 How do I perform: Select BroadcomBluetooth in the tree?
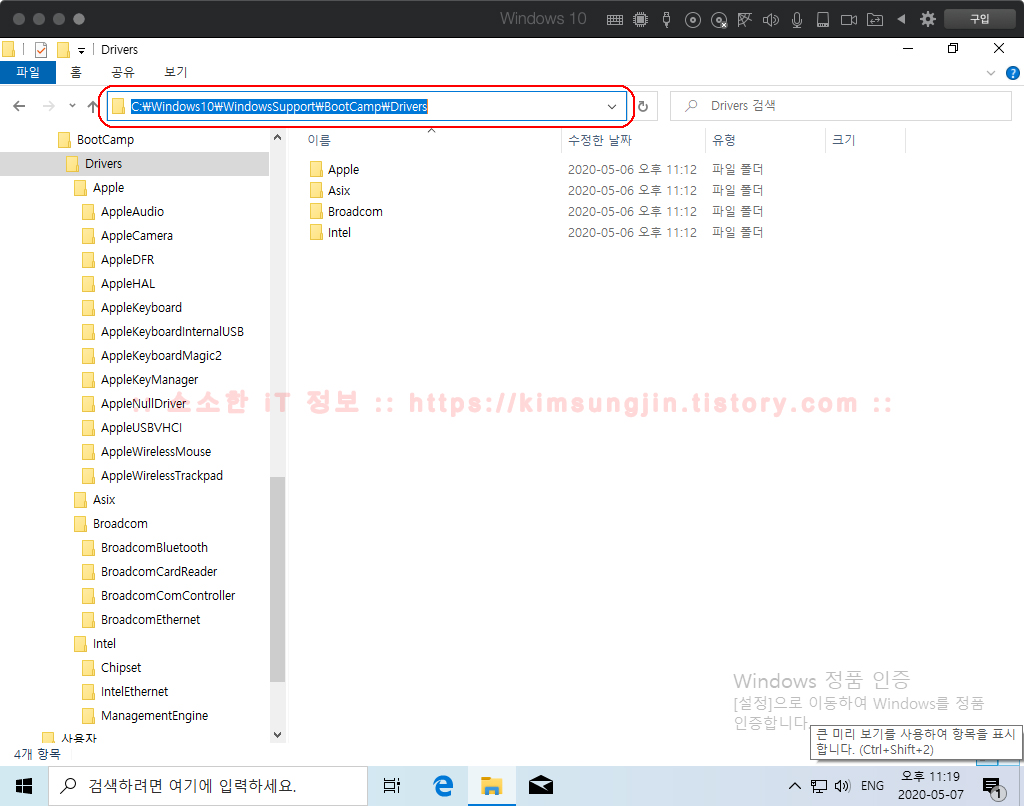point(154,548)
